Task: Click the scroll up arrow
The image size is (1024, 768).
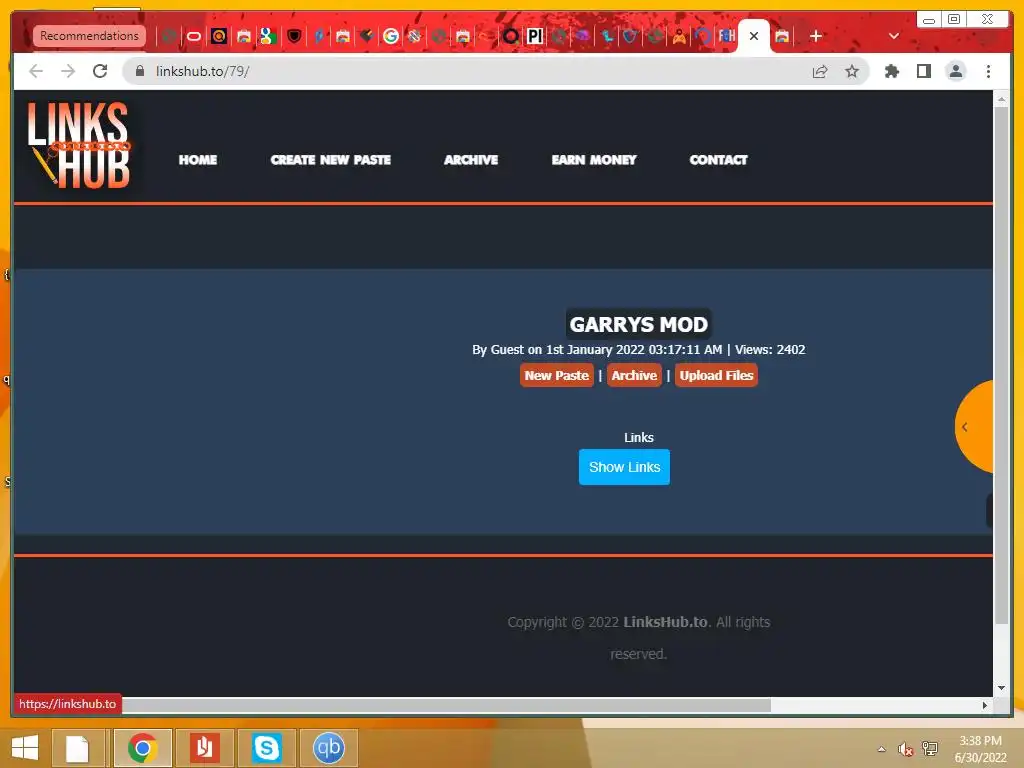Action: tap(1001, 100)
